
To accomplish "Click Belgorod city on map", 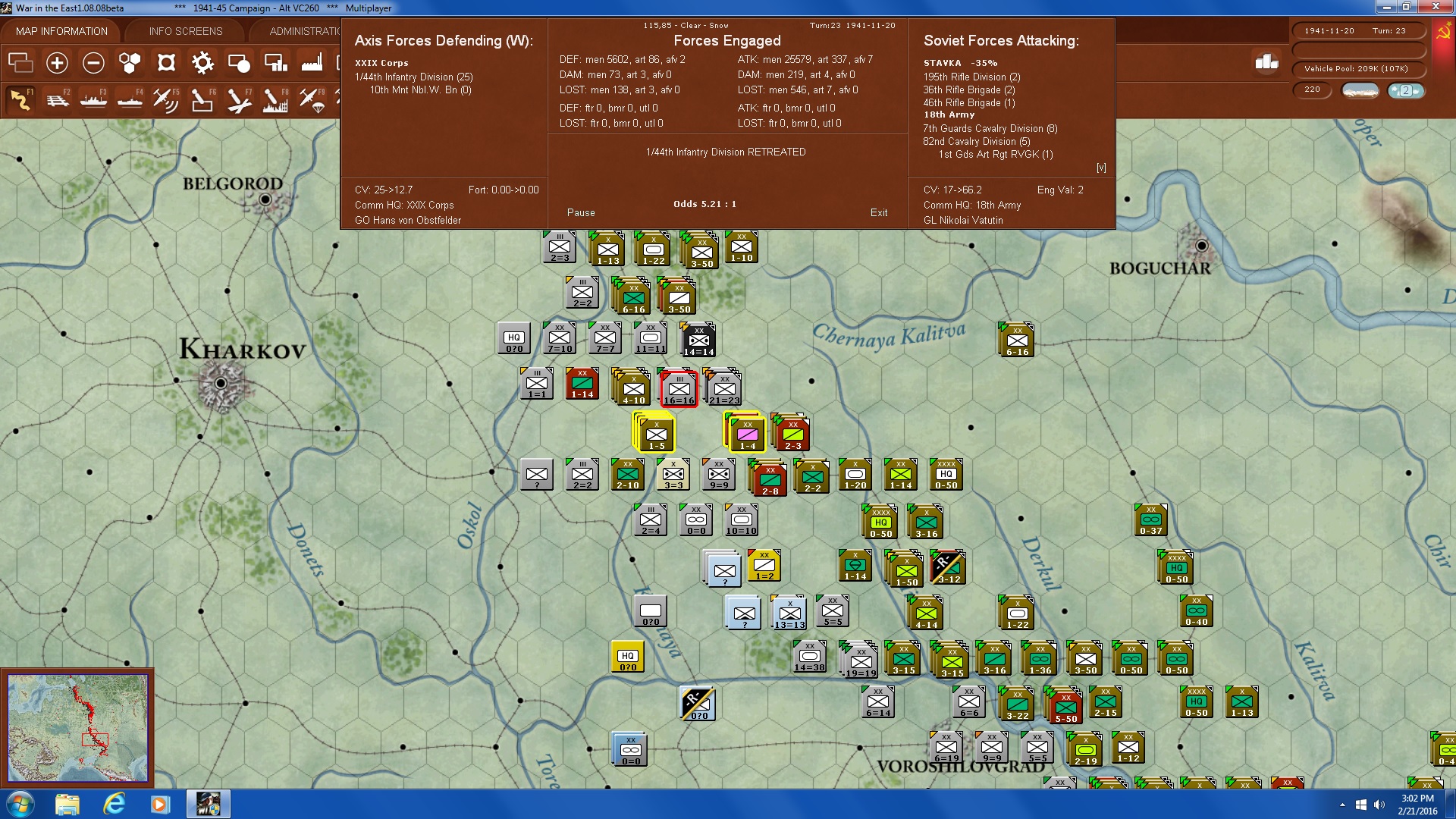I will pos(265,200).
